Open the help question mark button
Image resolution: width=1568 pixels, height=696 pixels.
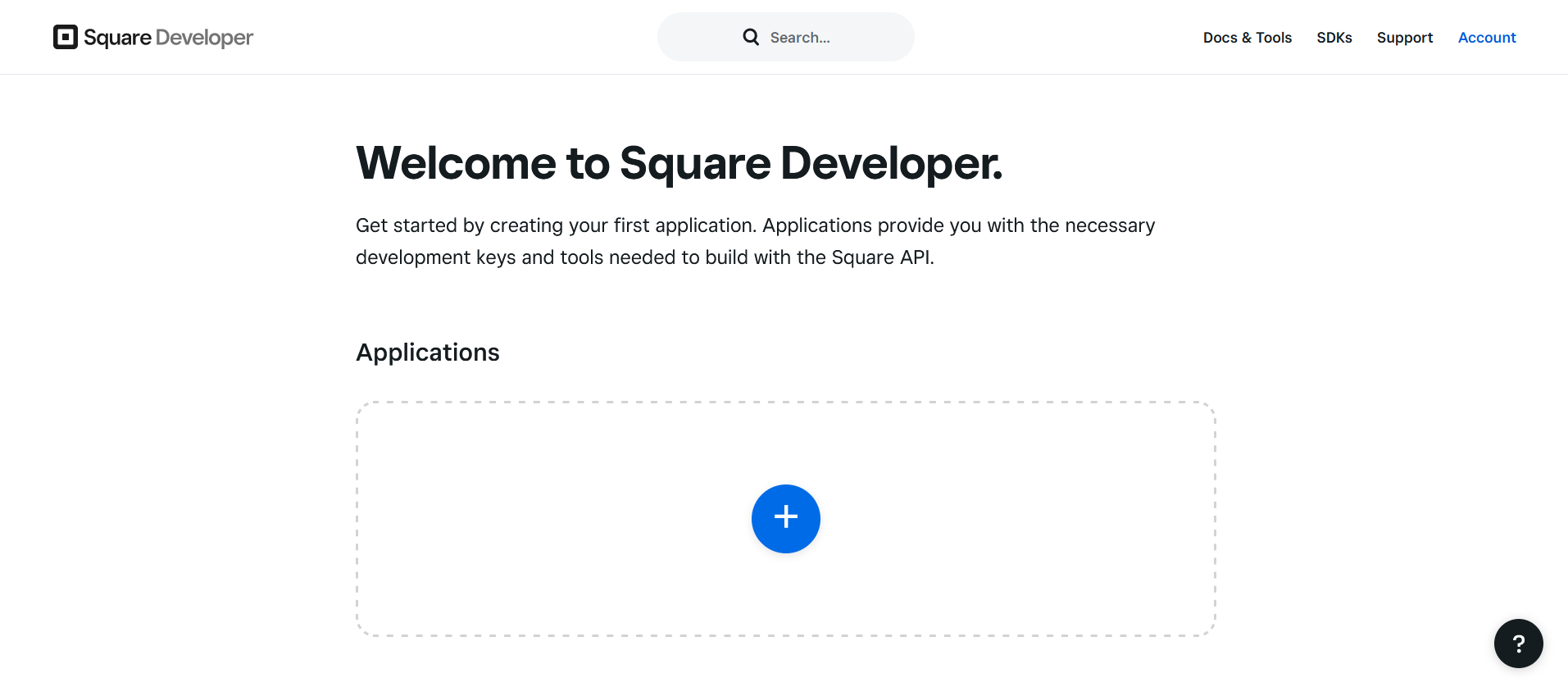pyautogui.click(x=1518, y=644)
